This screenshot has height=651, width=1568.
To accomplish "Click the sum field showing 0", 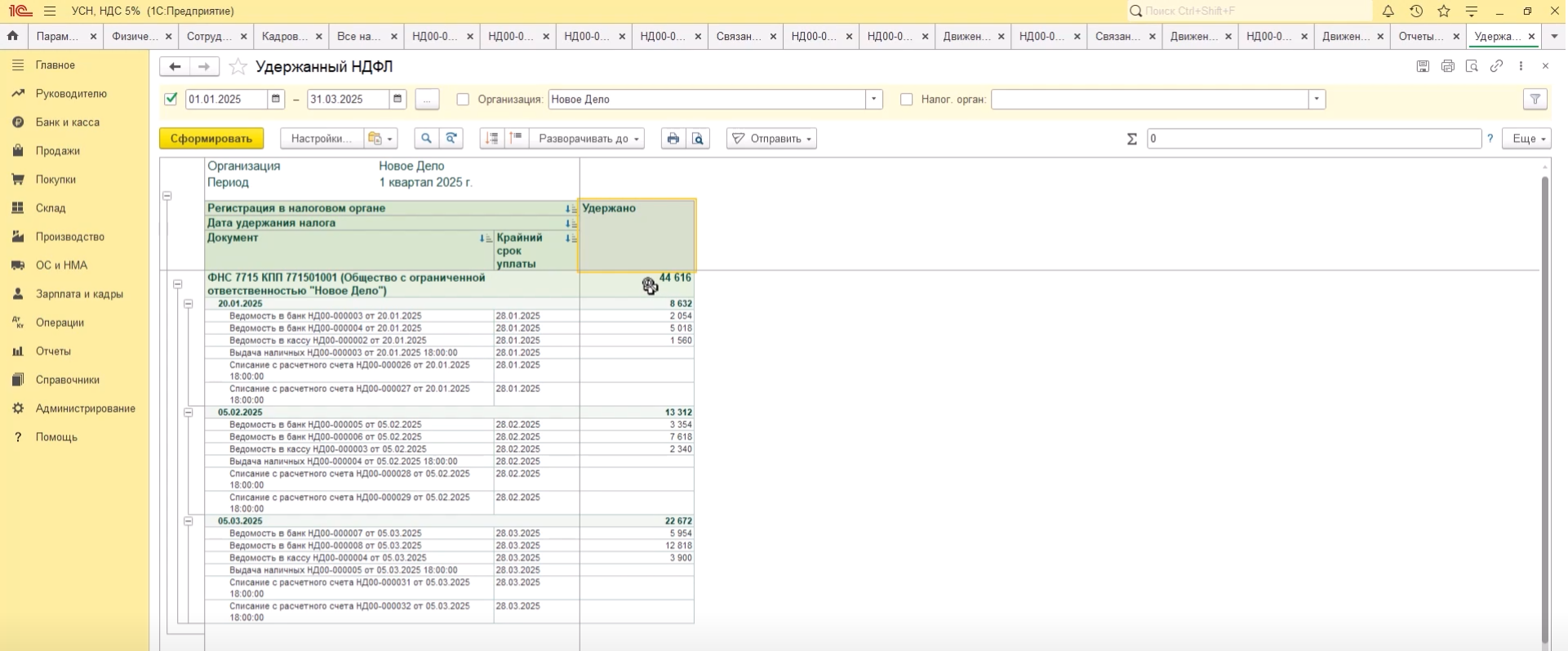I will [1313, 139].
